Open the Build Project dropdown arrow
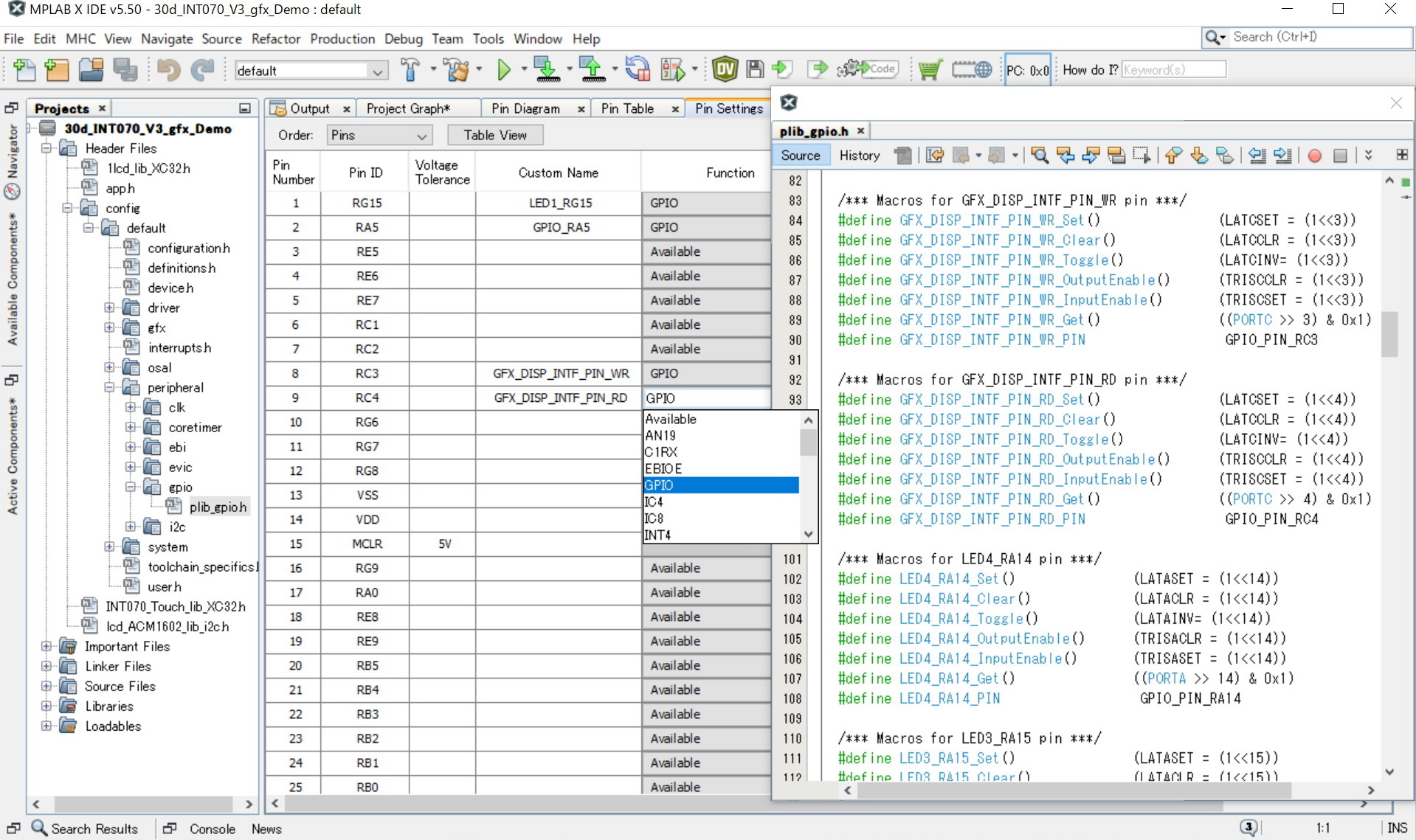The width and height of the screenshot is (1416, 840). 433,70
